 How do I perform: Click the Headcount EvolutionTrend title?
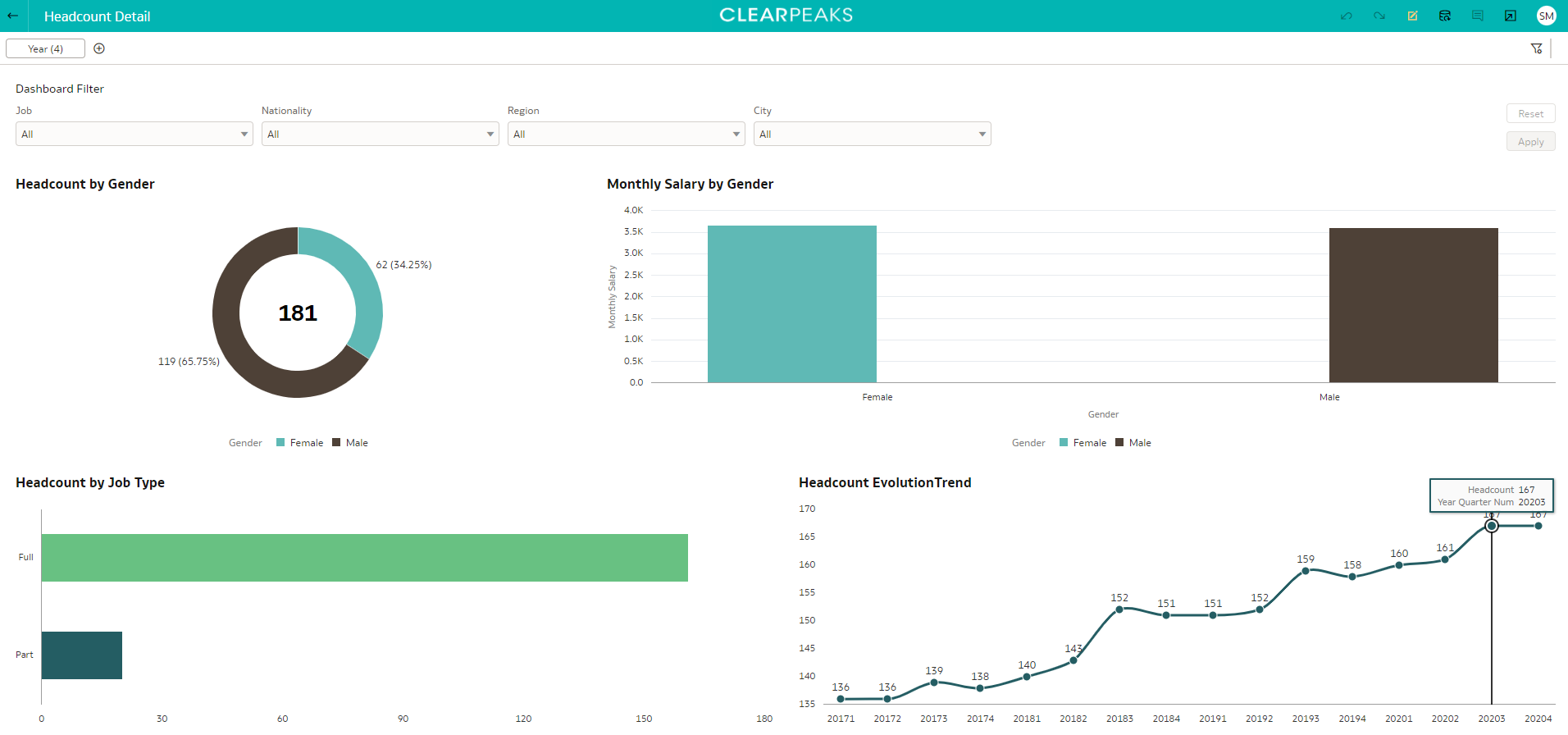pos(885,482)
